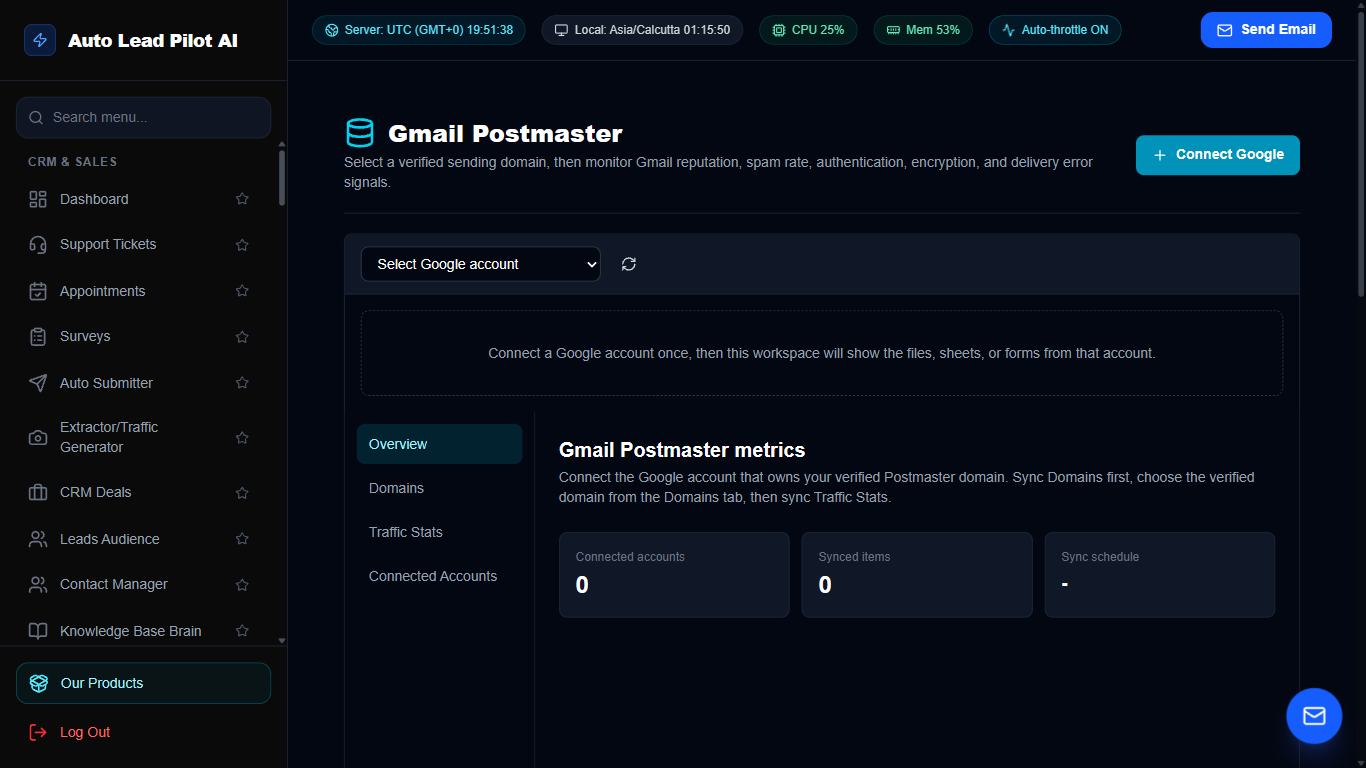
Task: Click the Server UTC time pill
Action: pos(418,30)
